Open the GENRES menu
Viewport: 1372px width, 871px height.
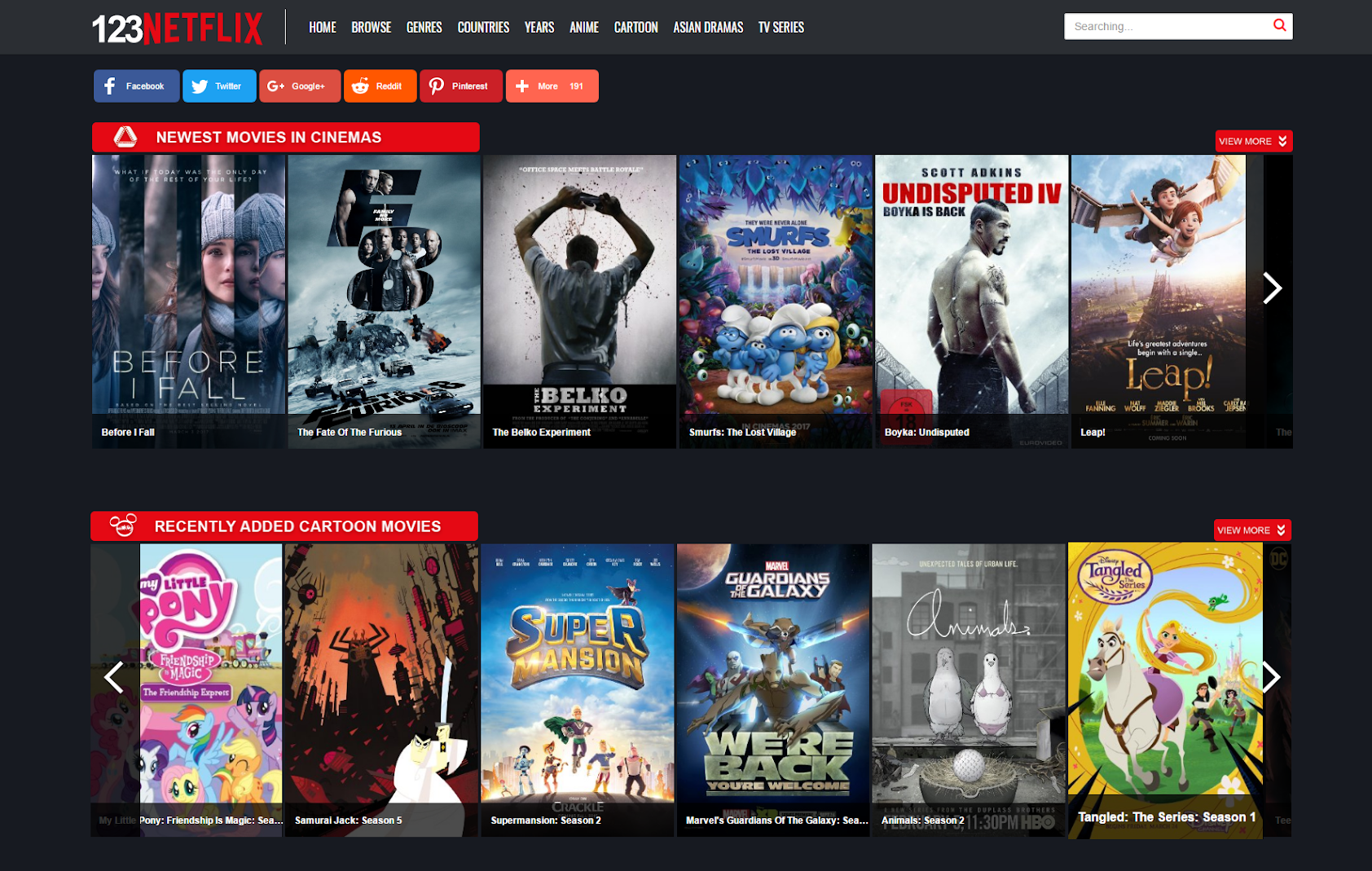(x=424, y=27)
